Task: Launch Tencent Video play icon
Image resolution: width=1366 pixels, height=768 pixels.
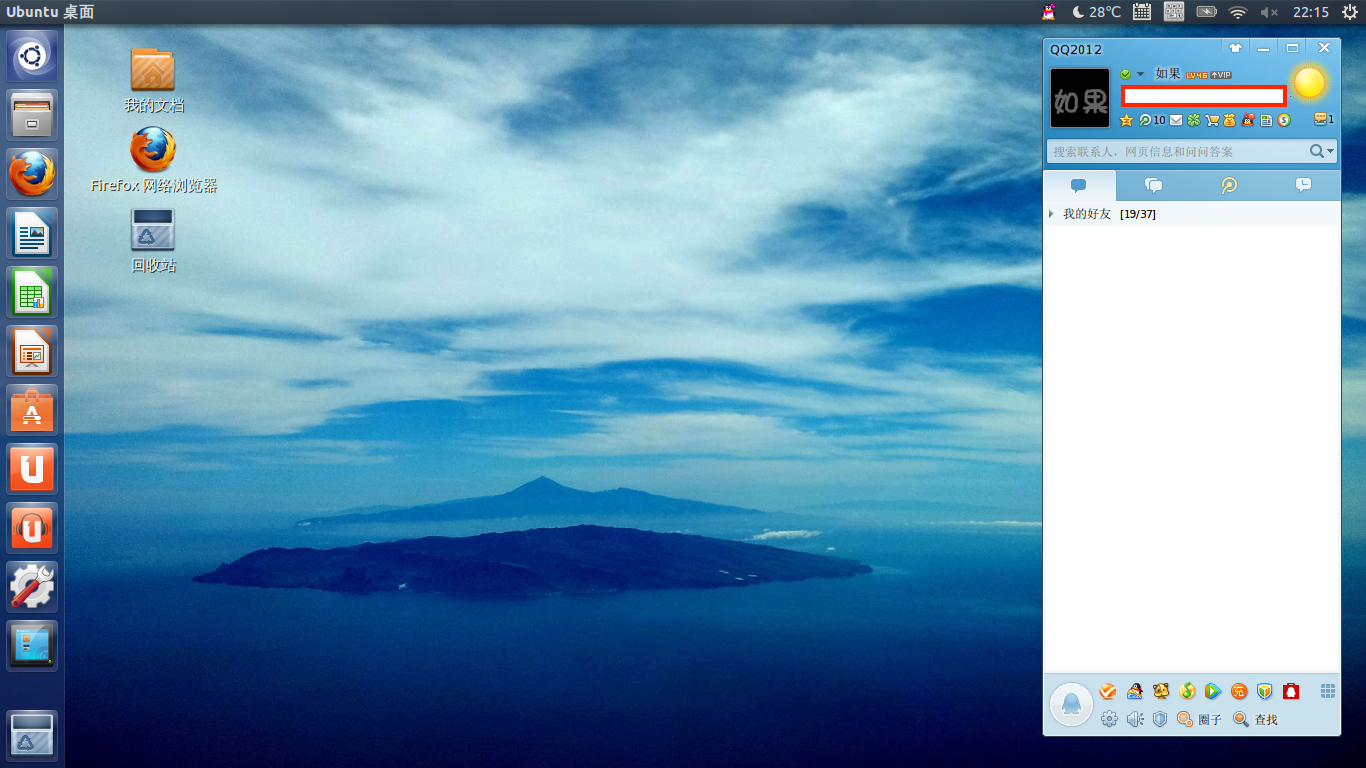Action: pyautogui.click(x=1213, y=691)
